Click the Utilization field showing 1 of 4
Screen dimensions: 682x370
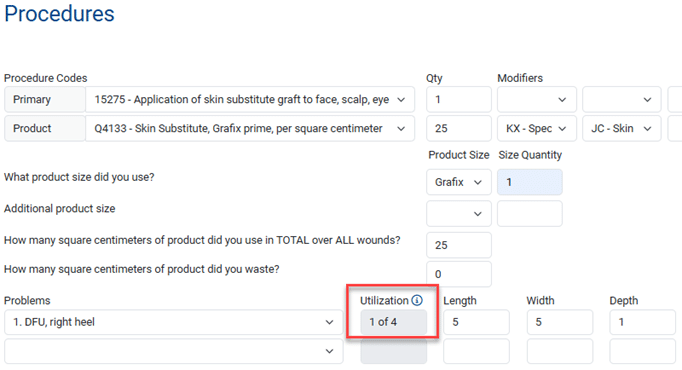pyautogui.click(x=394, y=322)
